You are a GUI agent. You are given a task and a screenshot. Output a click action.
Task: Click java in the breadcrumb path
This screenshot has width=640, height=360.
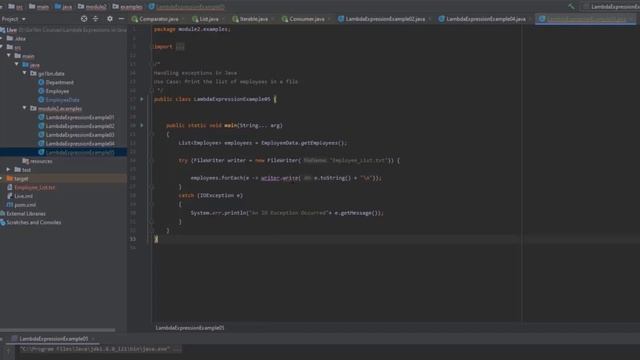(67, 7)
